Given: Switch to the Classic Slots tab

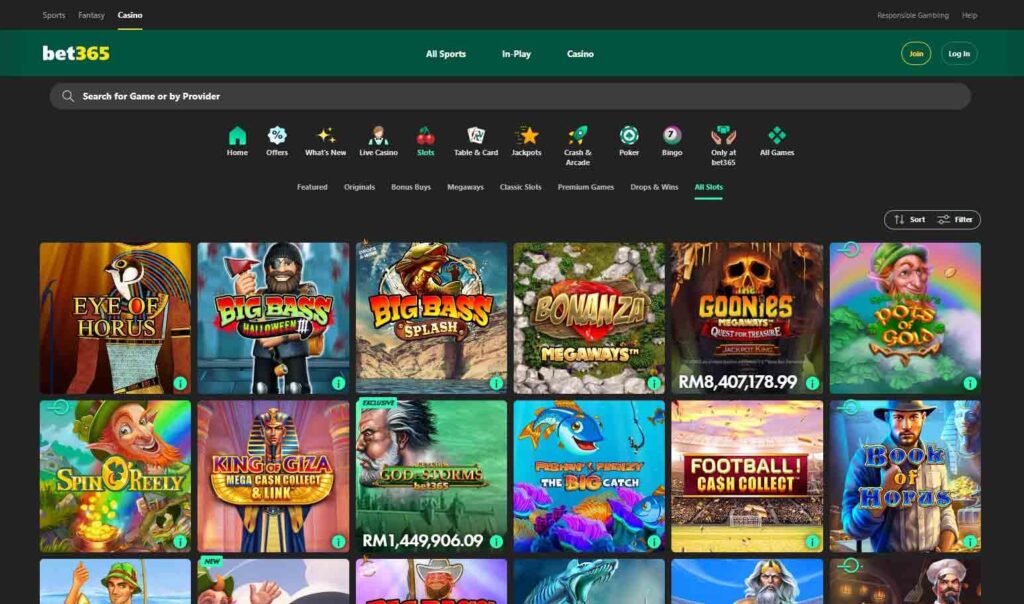Looking at the screenshot, I should 520,187.
